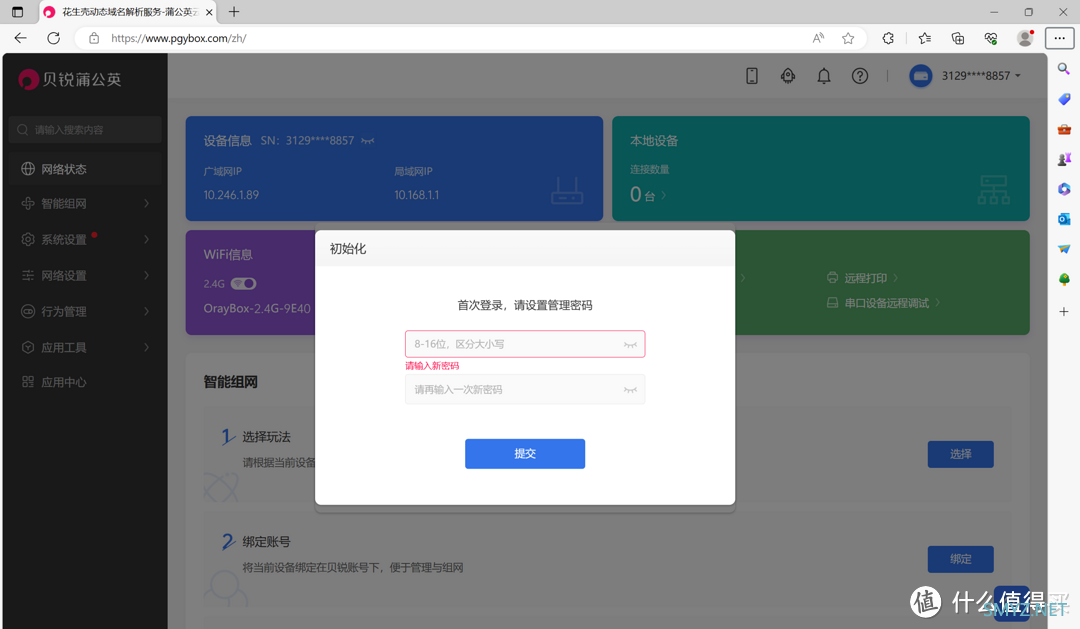
Task: Click the 贝锐蒲公英 logo
Action: click(70, 79)
